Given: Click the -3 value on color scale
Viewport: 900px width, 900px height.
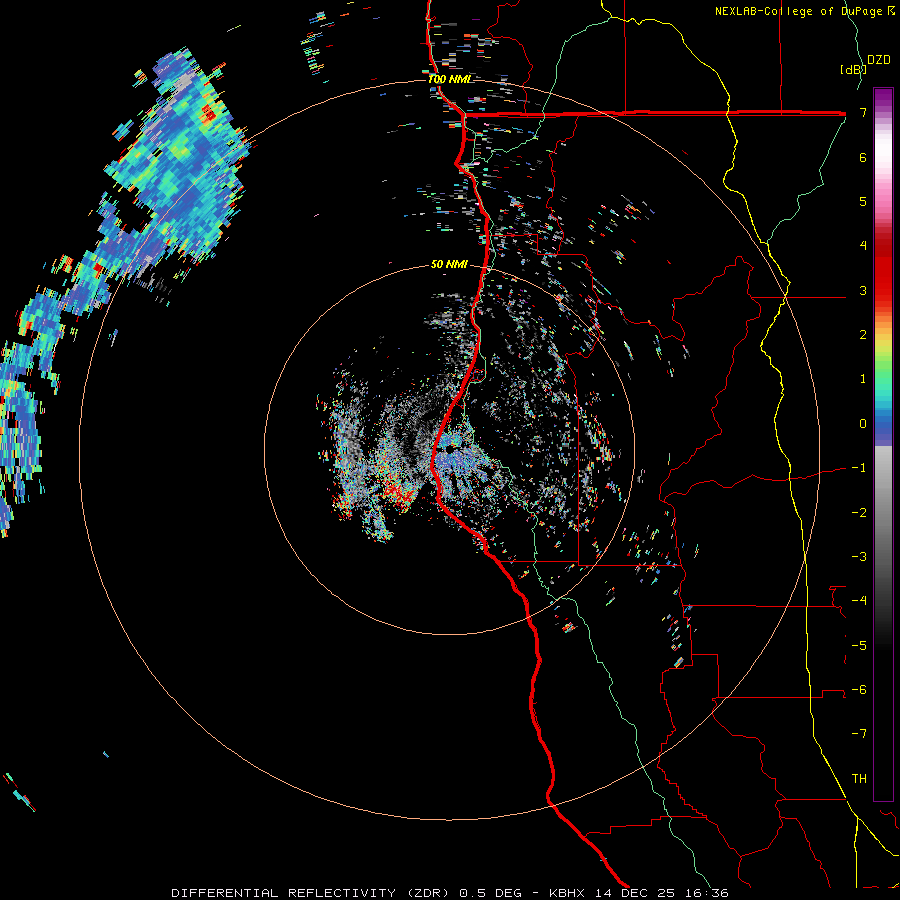Looking at the screenshot, I should point(859,557).
